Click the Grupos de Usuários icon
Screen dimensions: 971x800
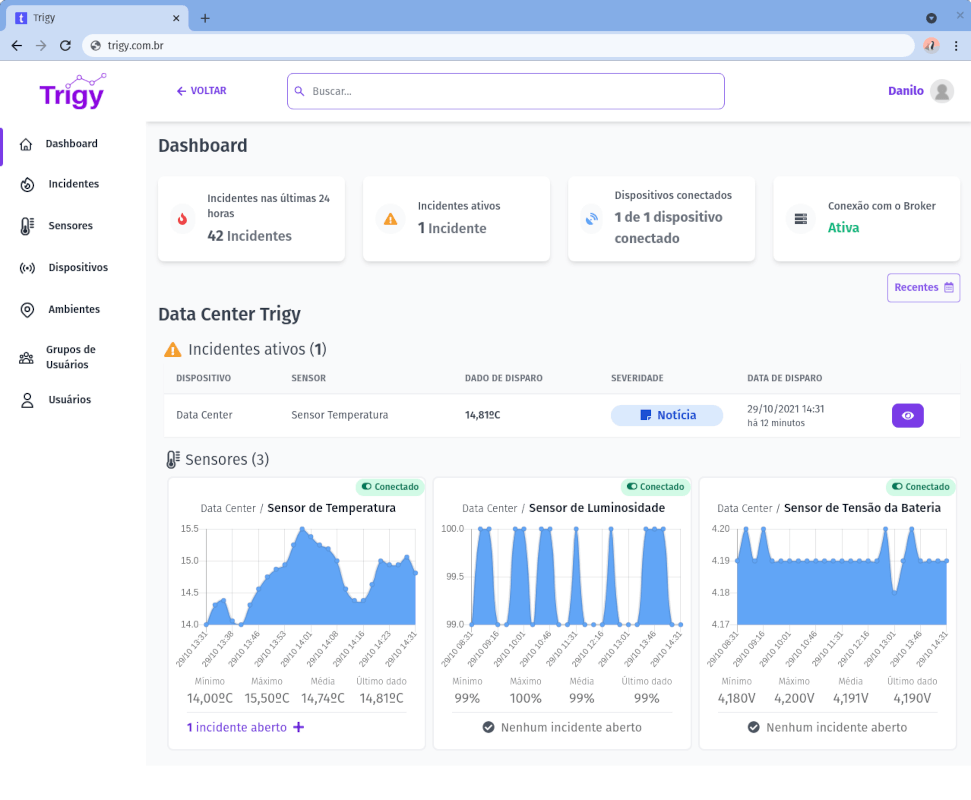click(x=27, y=358)
